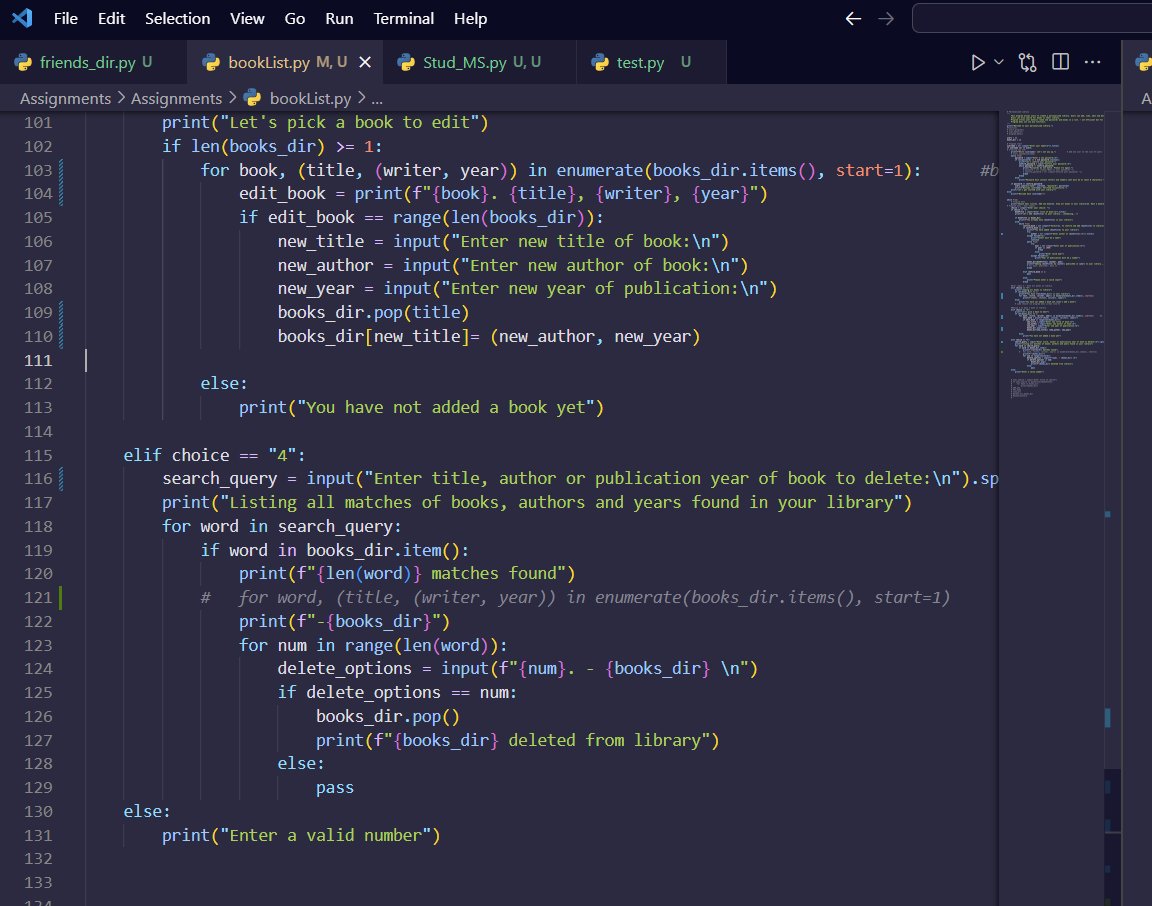This screenshot has width=1152, height=906.
Task: Click the second Assignments breadcrumb folder
Action: pyautogui.click(x=176, y=98)
